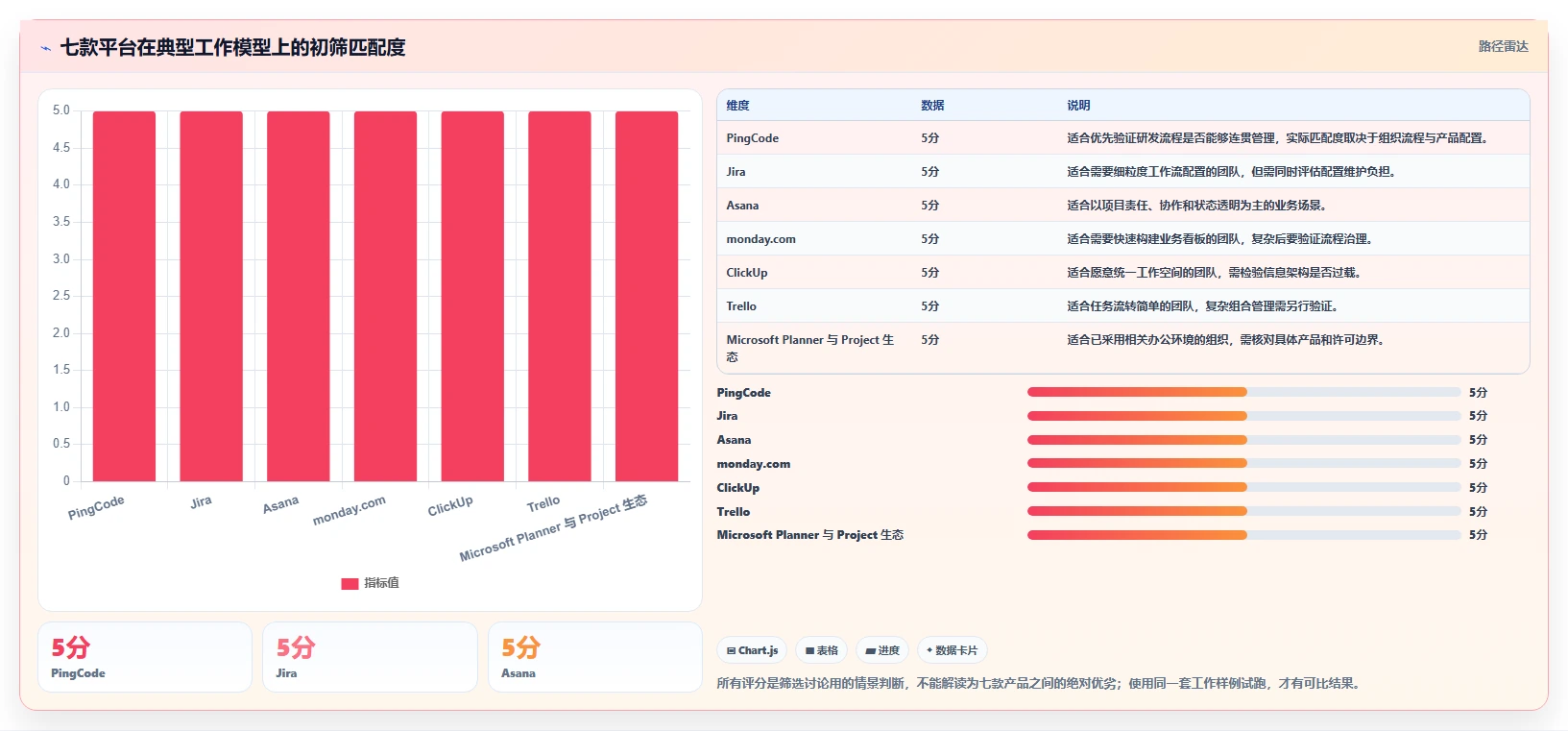Viewport: 1568px width, 731px height.
Task: Select the Jira table row name
Action: click(x=736, y=172)
